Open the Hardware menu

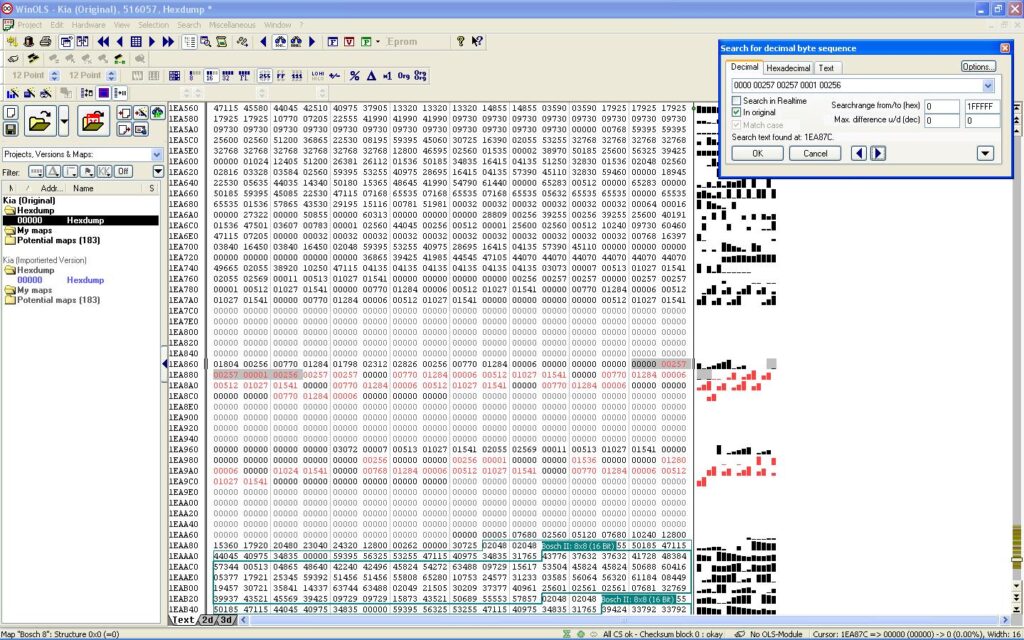click(88, 25)
